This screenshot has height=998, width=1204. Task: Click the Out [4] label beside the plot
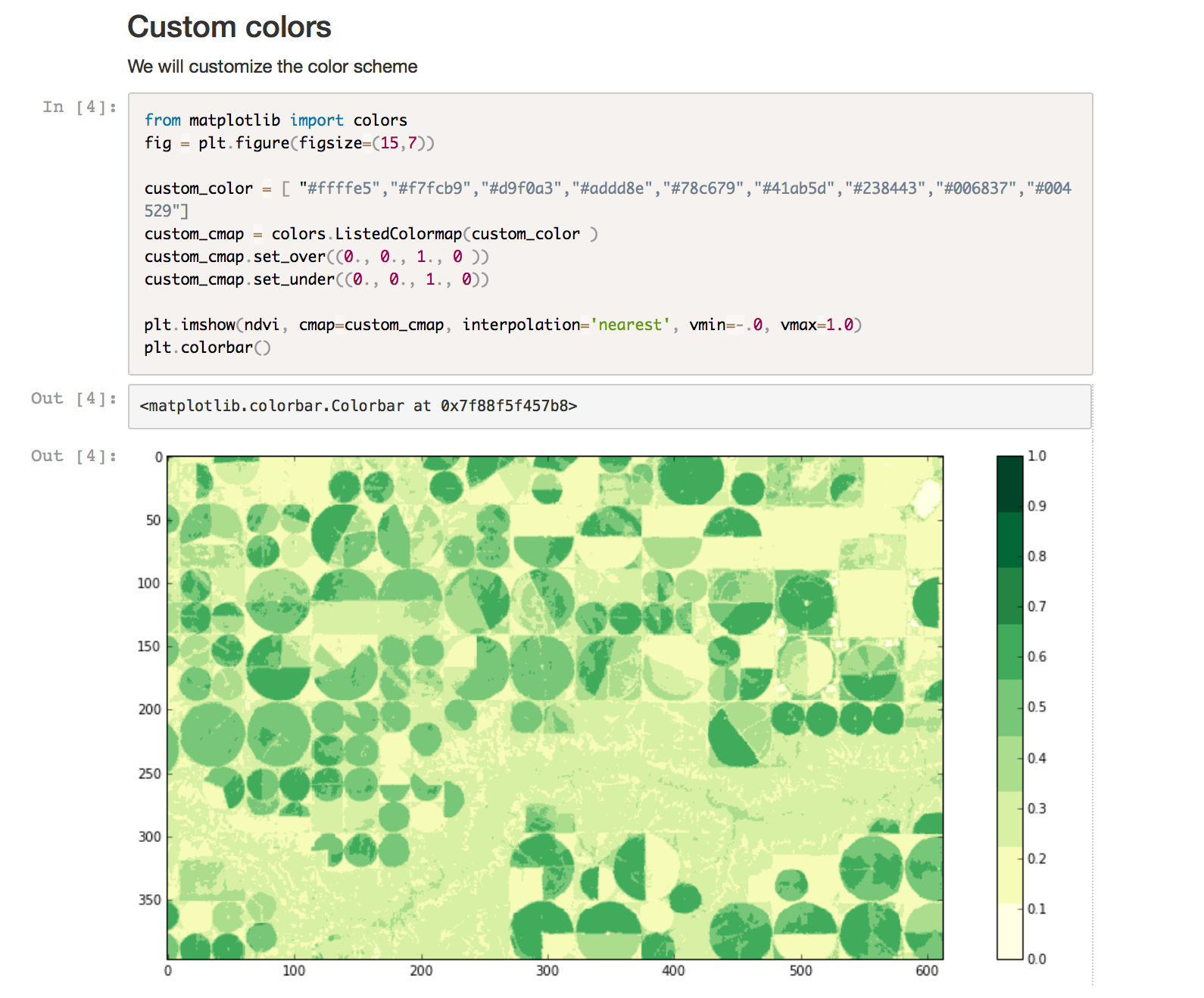tap(73, 456)
